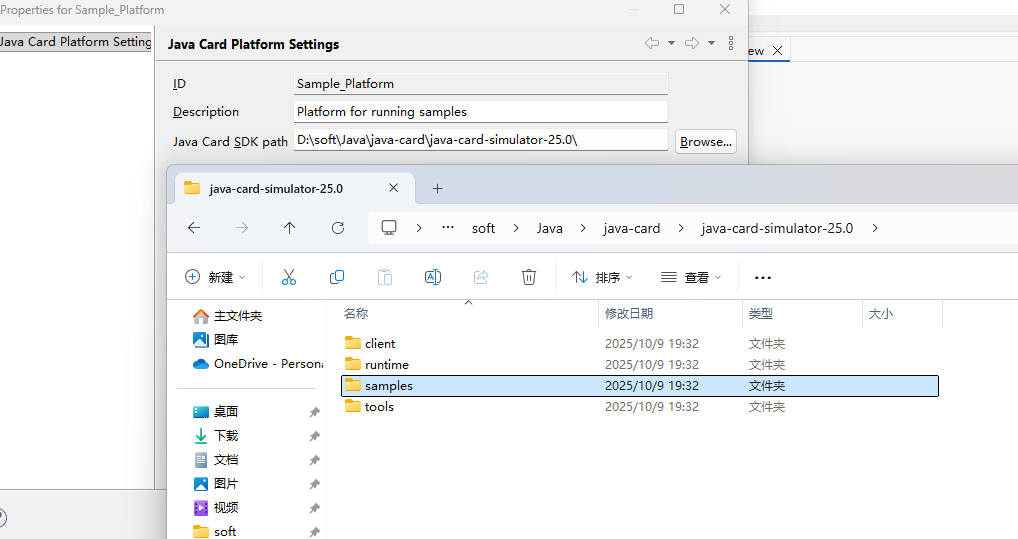Go up one folder level

[290, 228]
